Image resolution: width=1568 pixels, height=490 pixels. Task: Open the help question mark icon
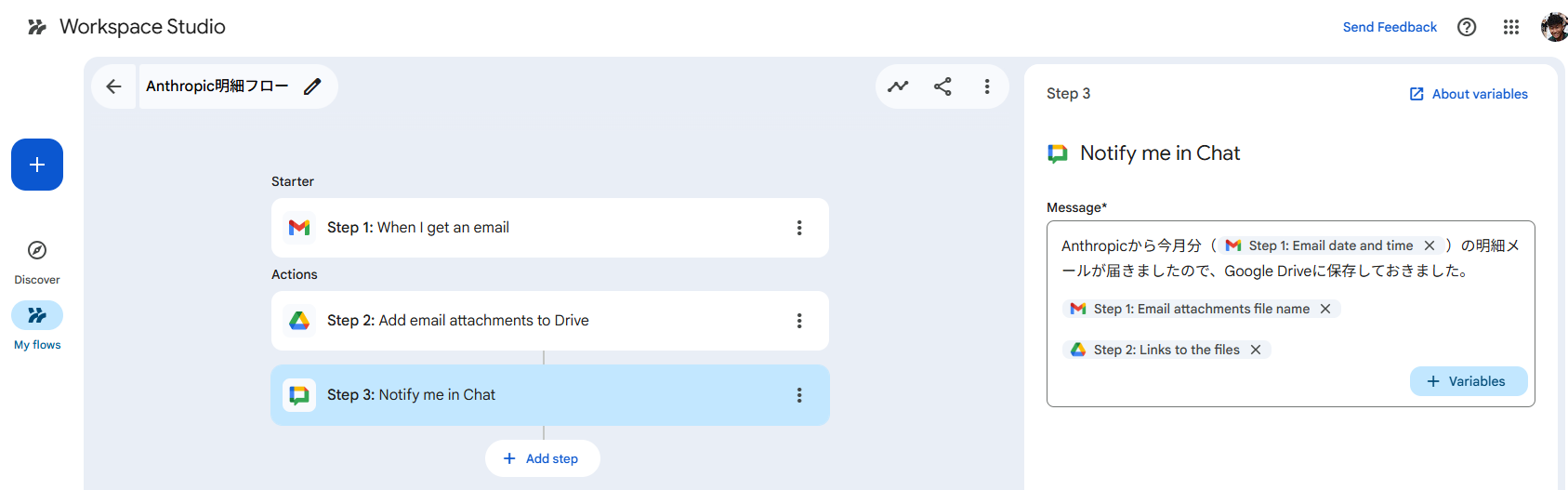1467,27
